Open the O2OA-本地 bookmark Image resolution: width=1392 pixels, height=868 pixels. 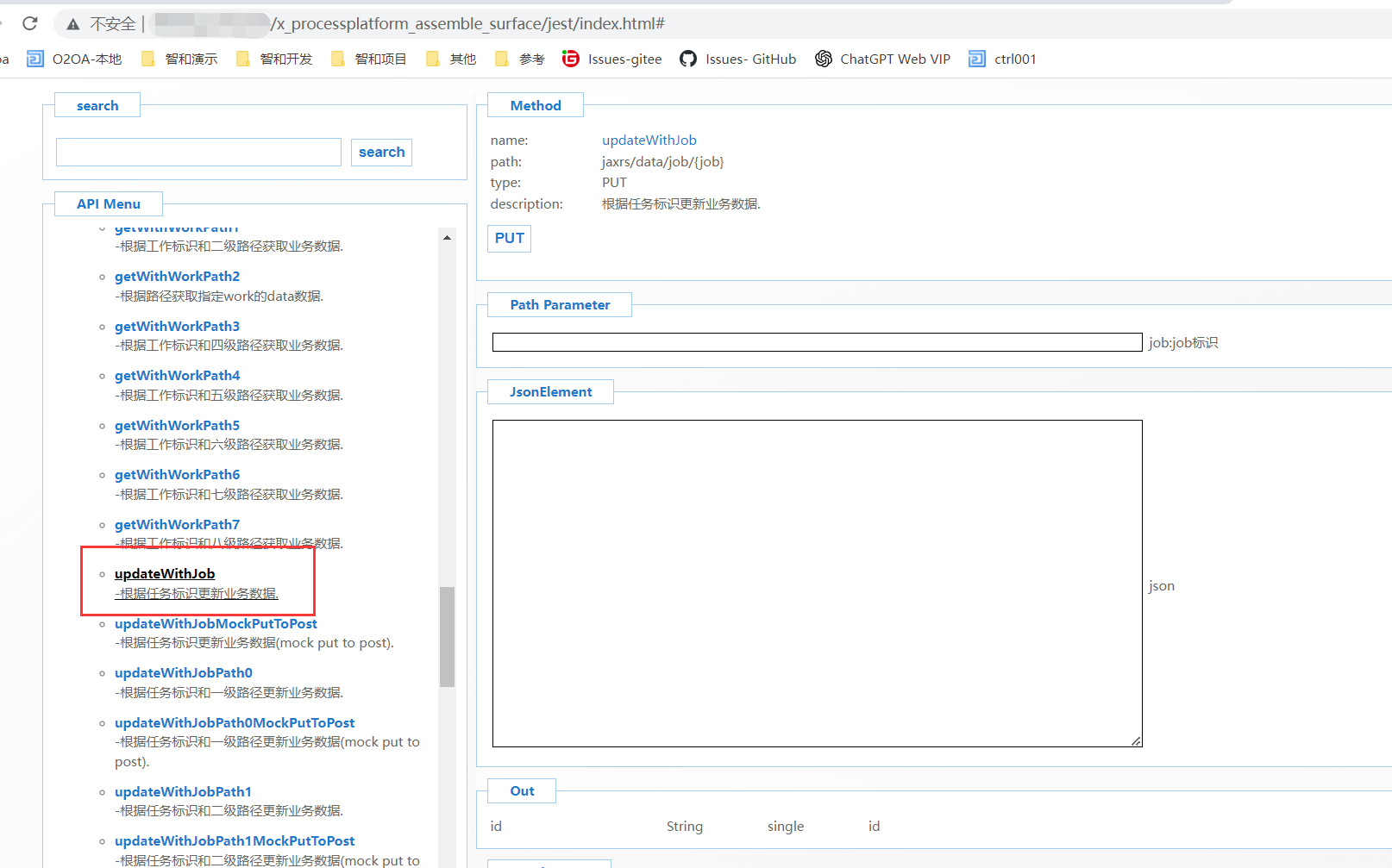(x=74, y=59)
